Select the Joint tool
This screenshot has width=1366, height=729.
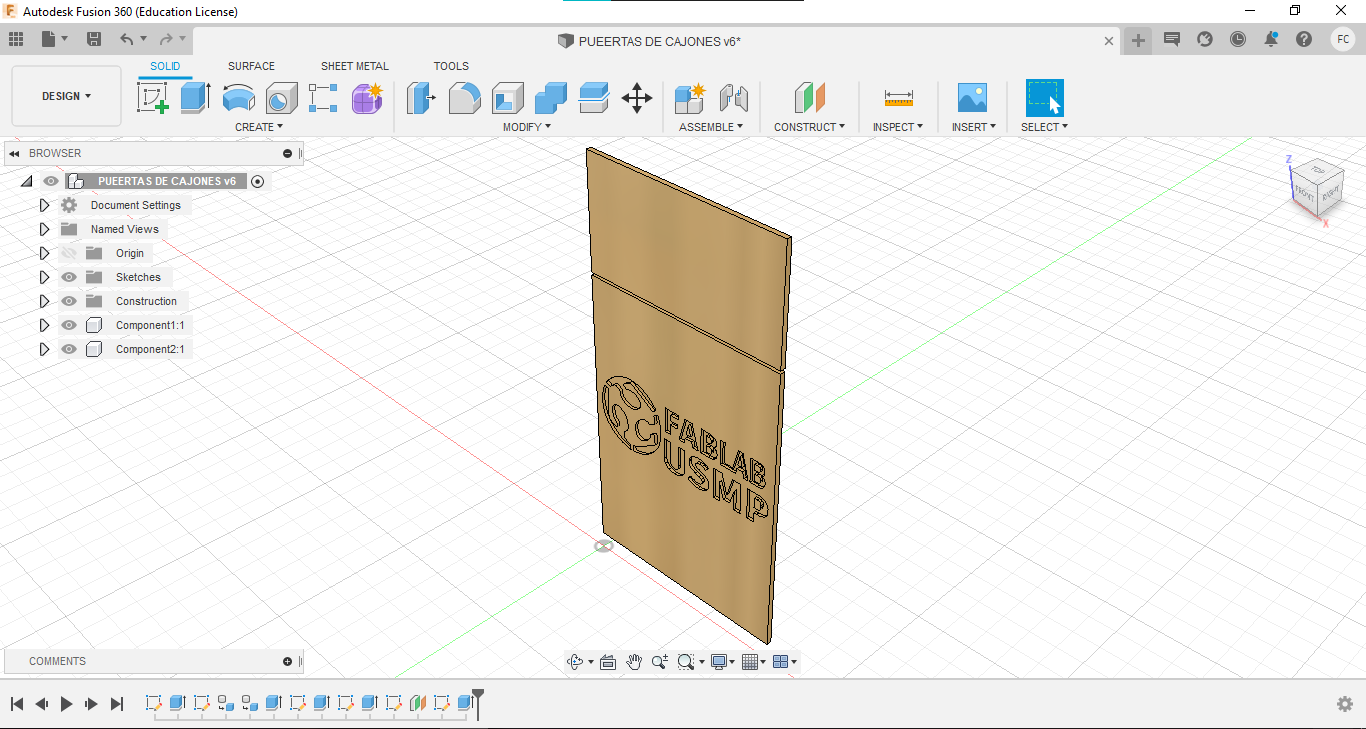pyautogui.click(x=734, y=98)
